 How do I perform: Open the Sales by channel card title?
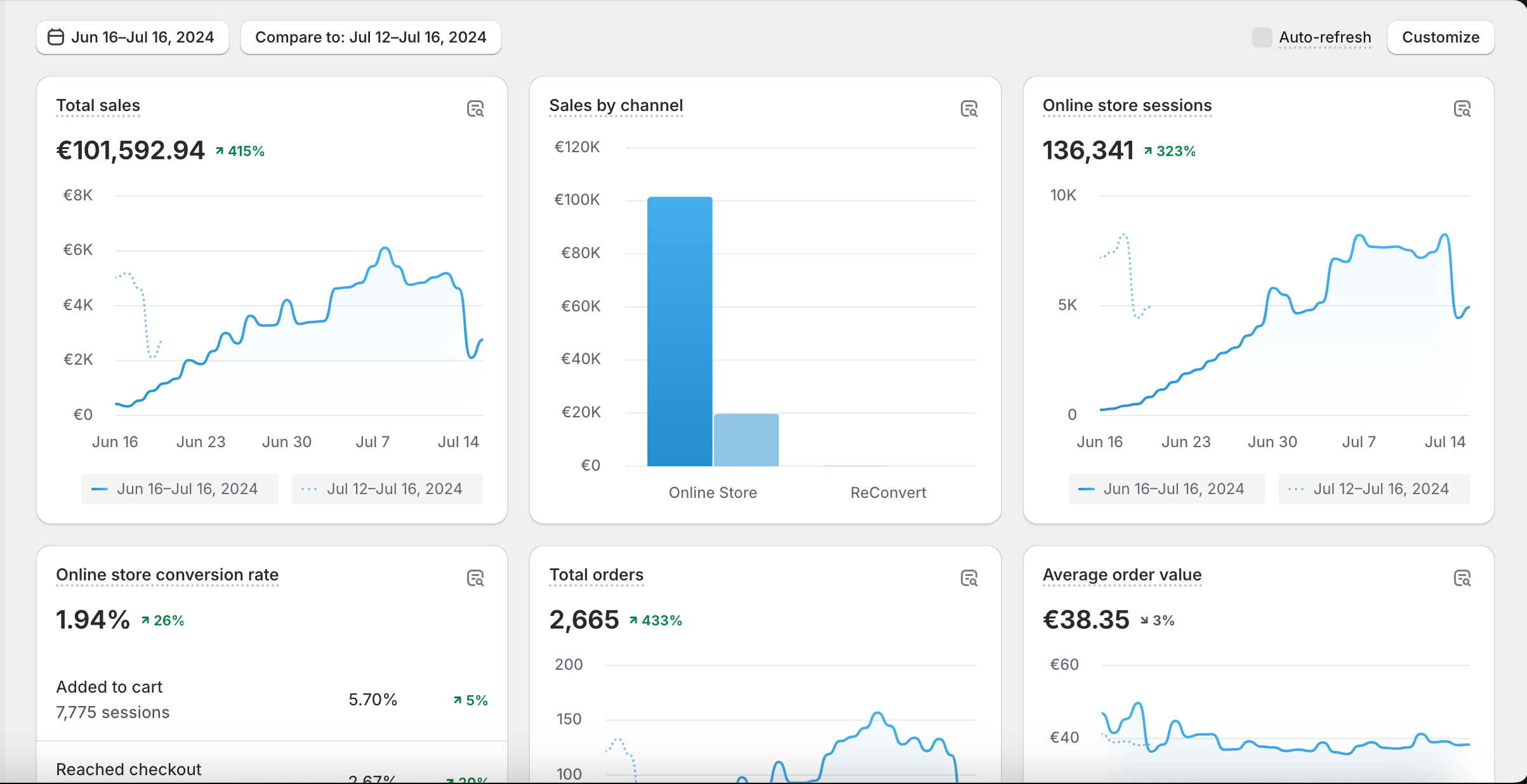616,105
